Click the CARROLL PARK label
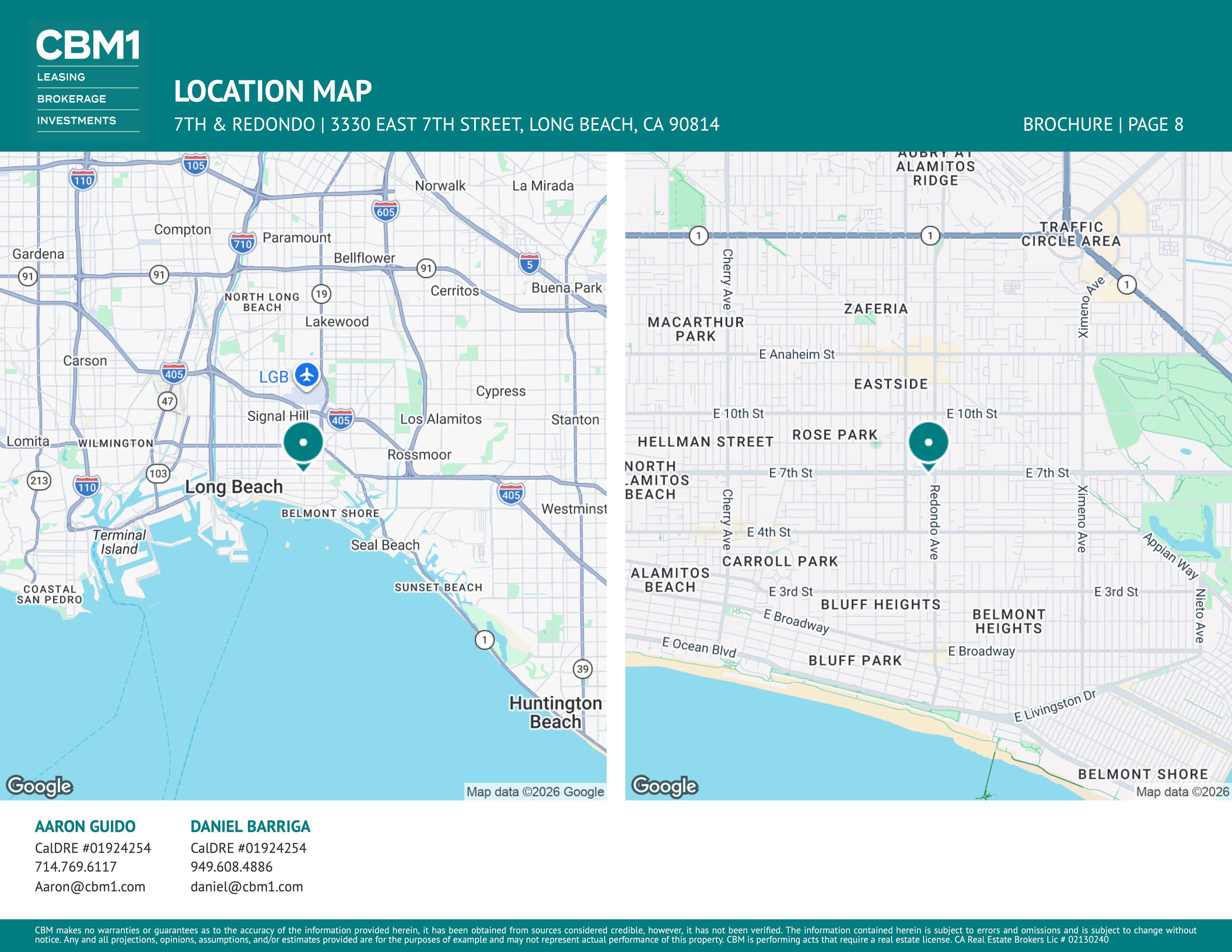The height and width of the screenshot is (952, 1232). 780,561
